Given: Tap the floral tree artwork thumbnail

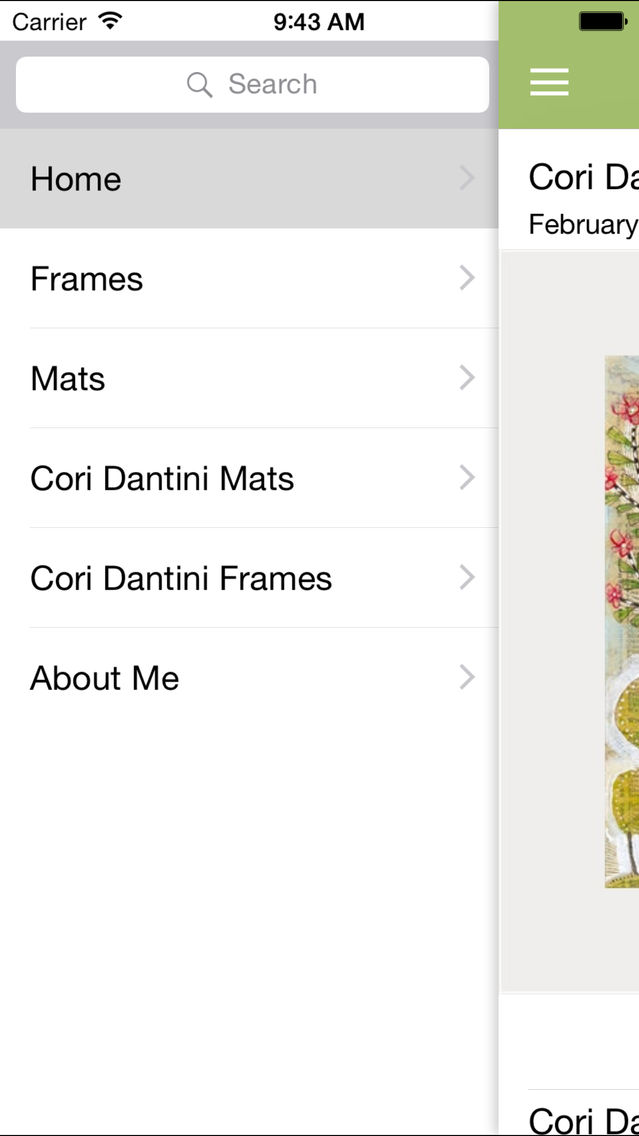Looking at the screenshot, I should tap(622, 622).
